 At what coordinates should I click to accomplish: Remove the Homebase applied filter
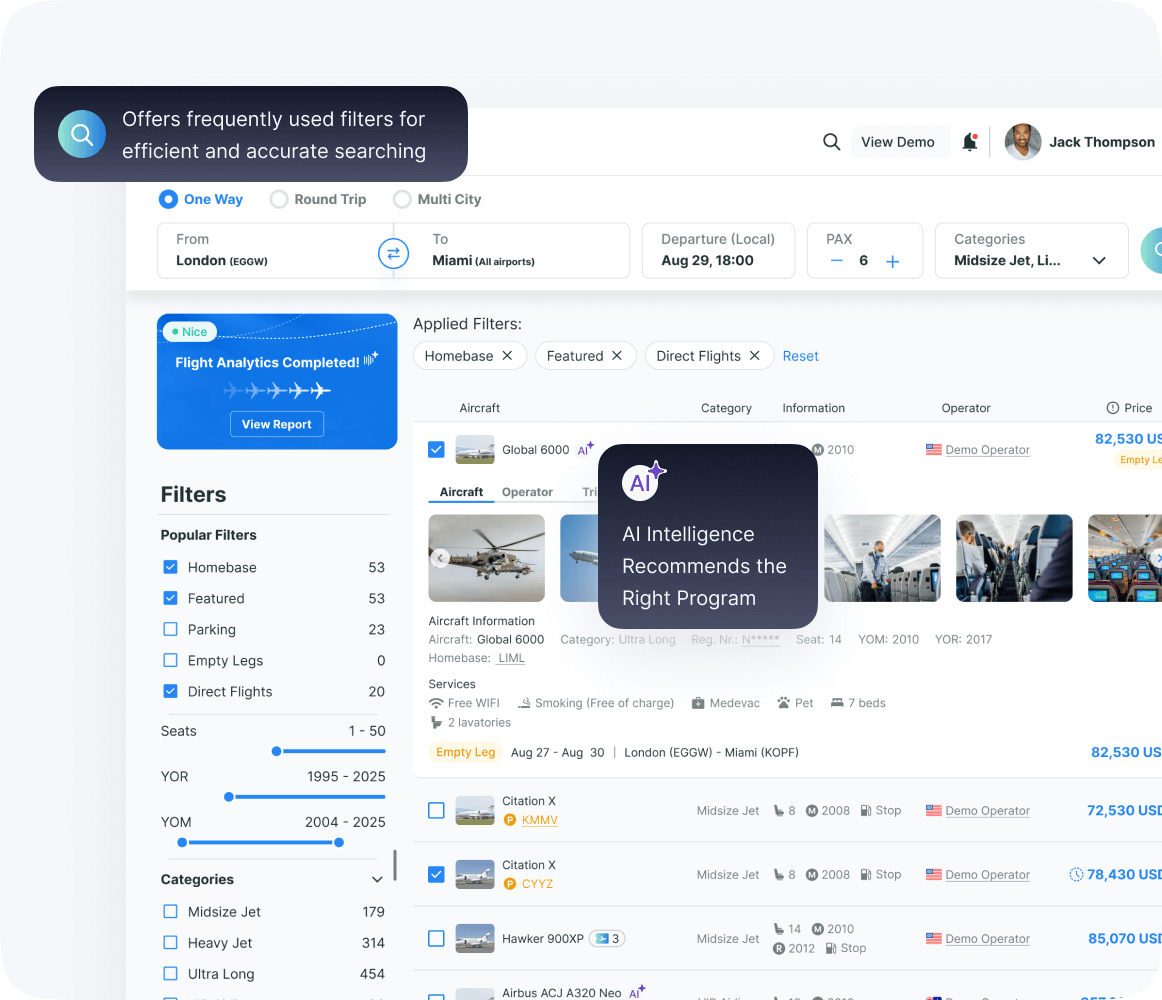(x=507, y=356)
